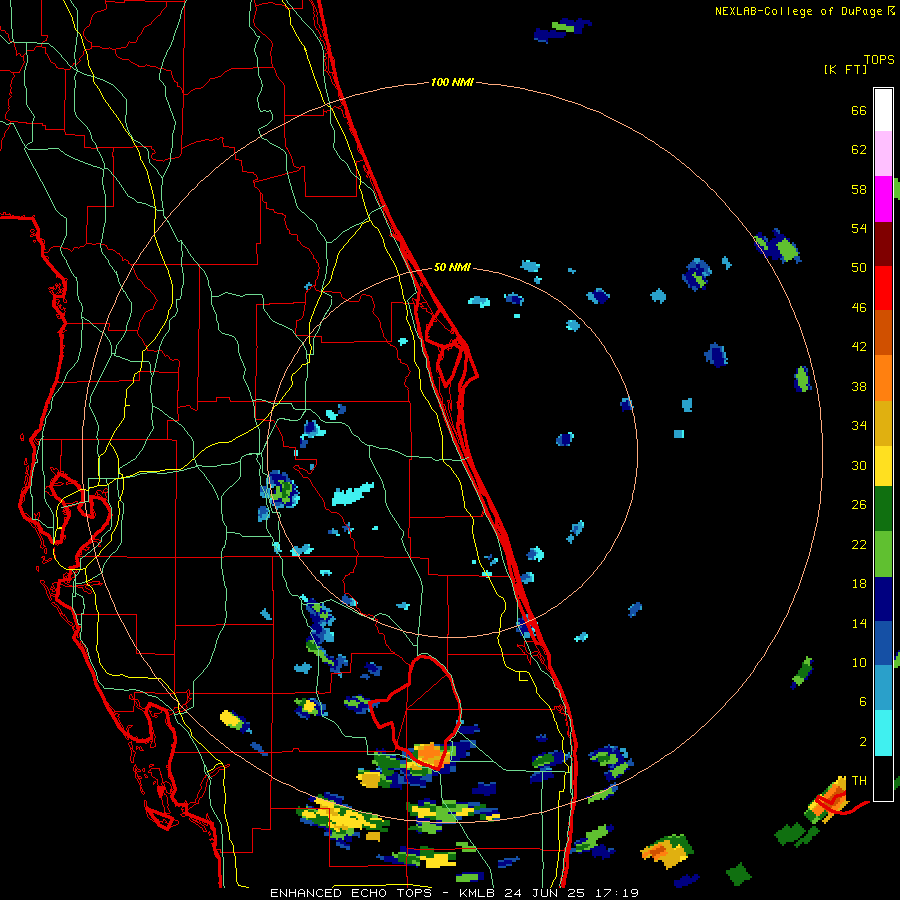Click the '30' scale number

859,465
